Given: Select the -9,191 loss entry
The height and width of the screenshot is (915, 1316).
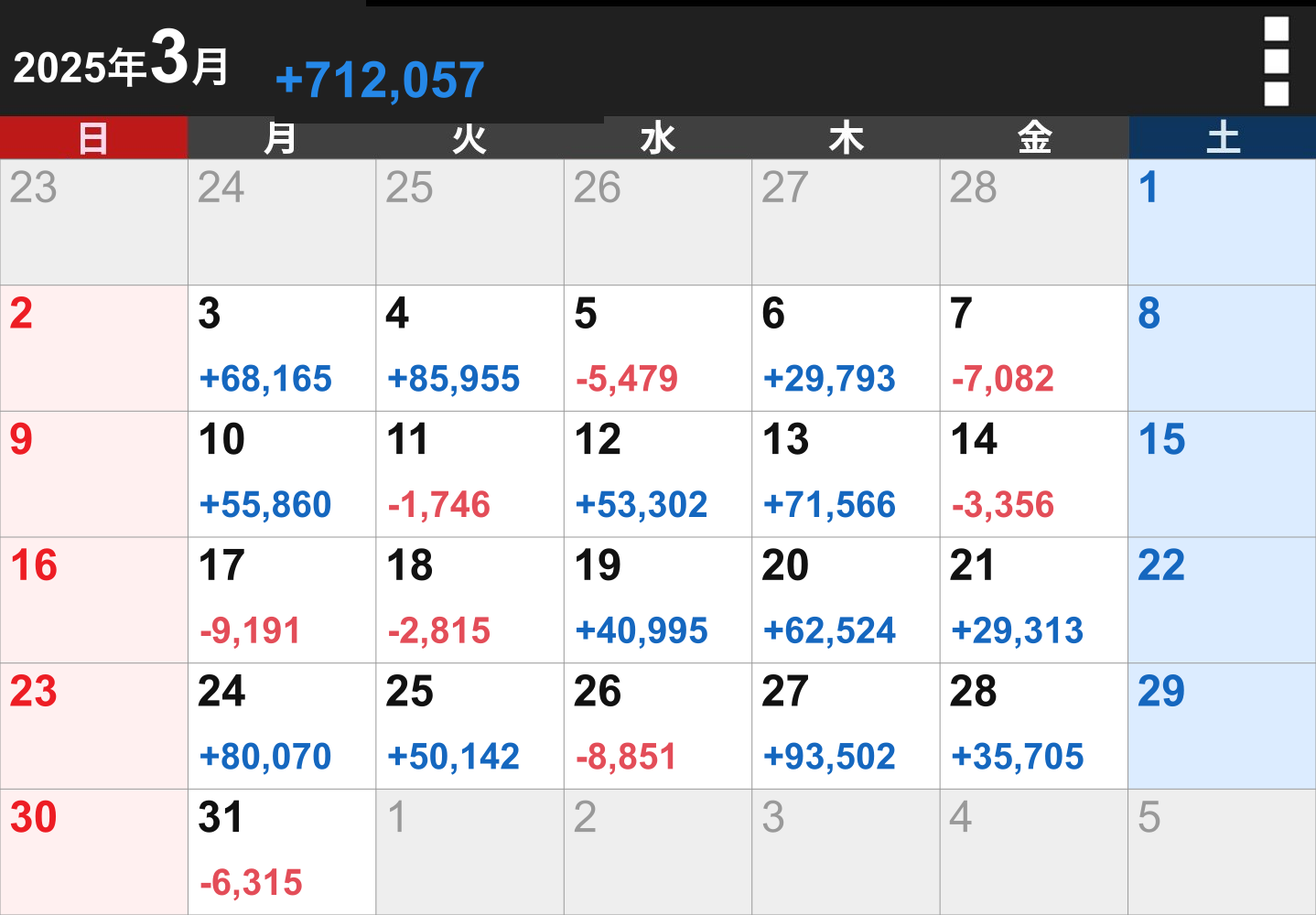Looking at the screenshot, I should pyautogui.click(x=251, y=631).
